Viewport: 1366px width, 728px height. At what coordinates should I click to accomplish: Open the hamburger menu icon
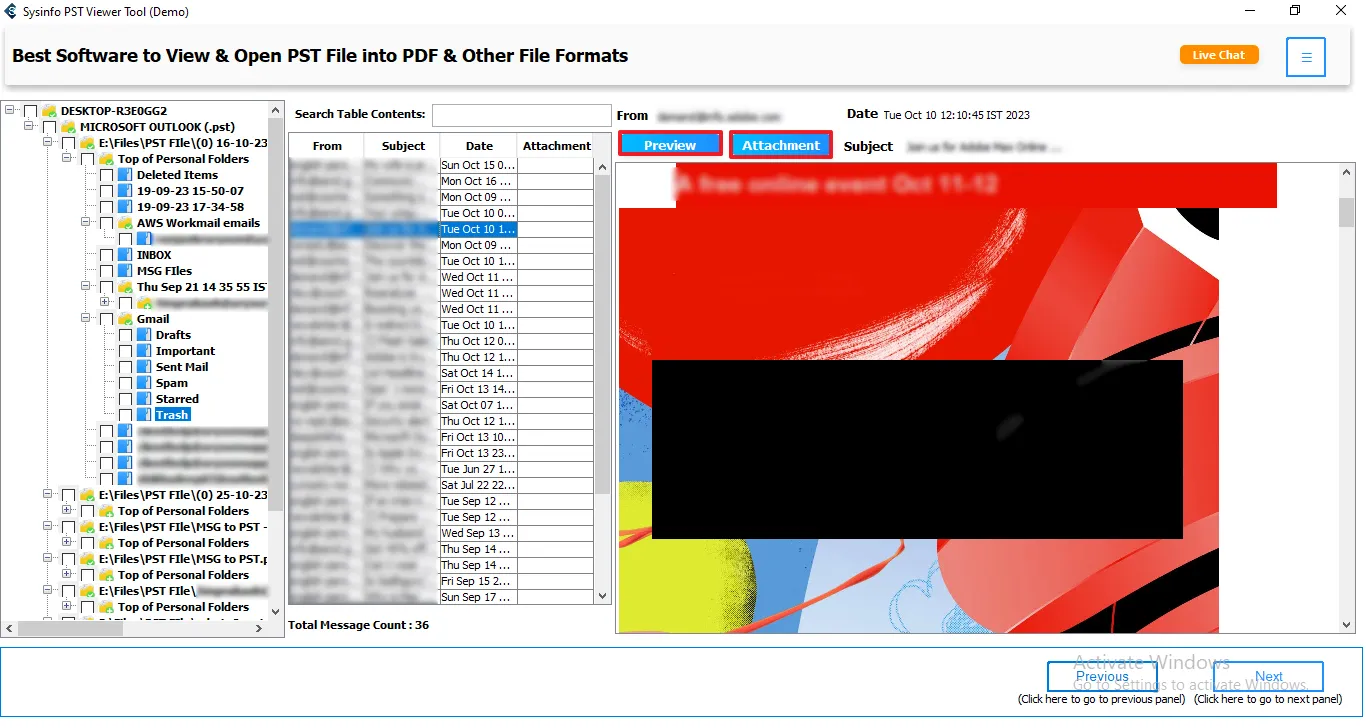click(1306, 57)
